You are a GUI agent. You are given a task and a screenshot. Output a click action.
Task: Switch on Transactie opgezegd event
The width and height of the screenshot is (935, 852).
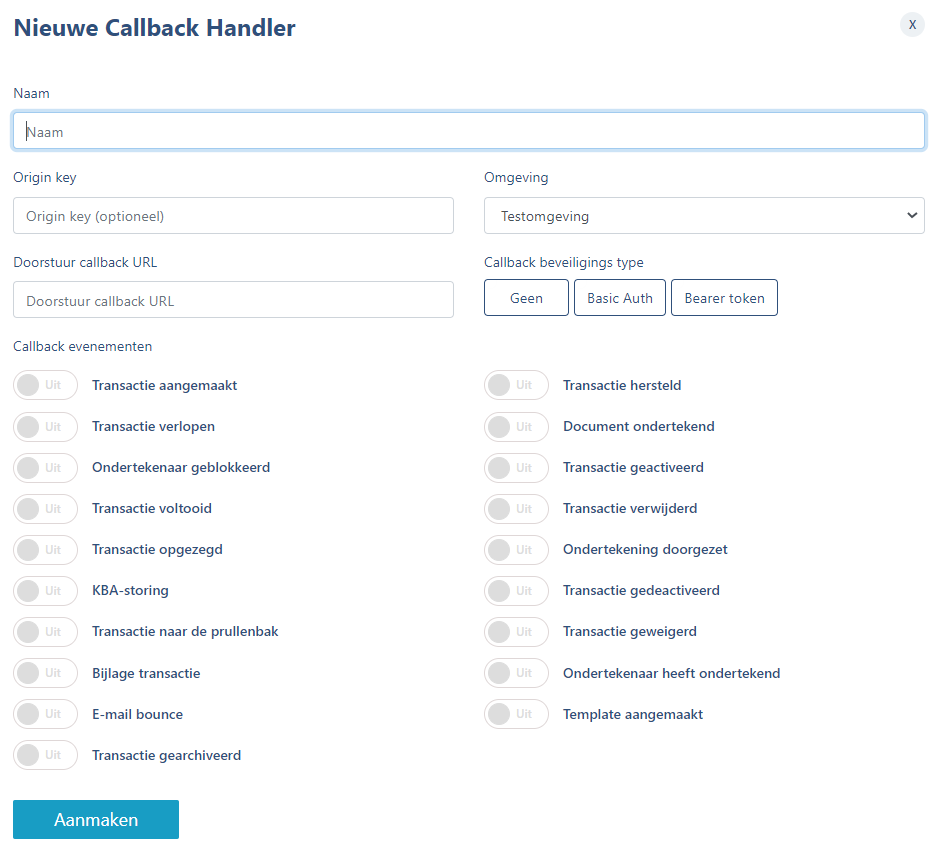tap(45, 550)
